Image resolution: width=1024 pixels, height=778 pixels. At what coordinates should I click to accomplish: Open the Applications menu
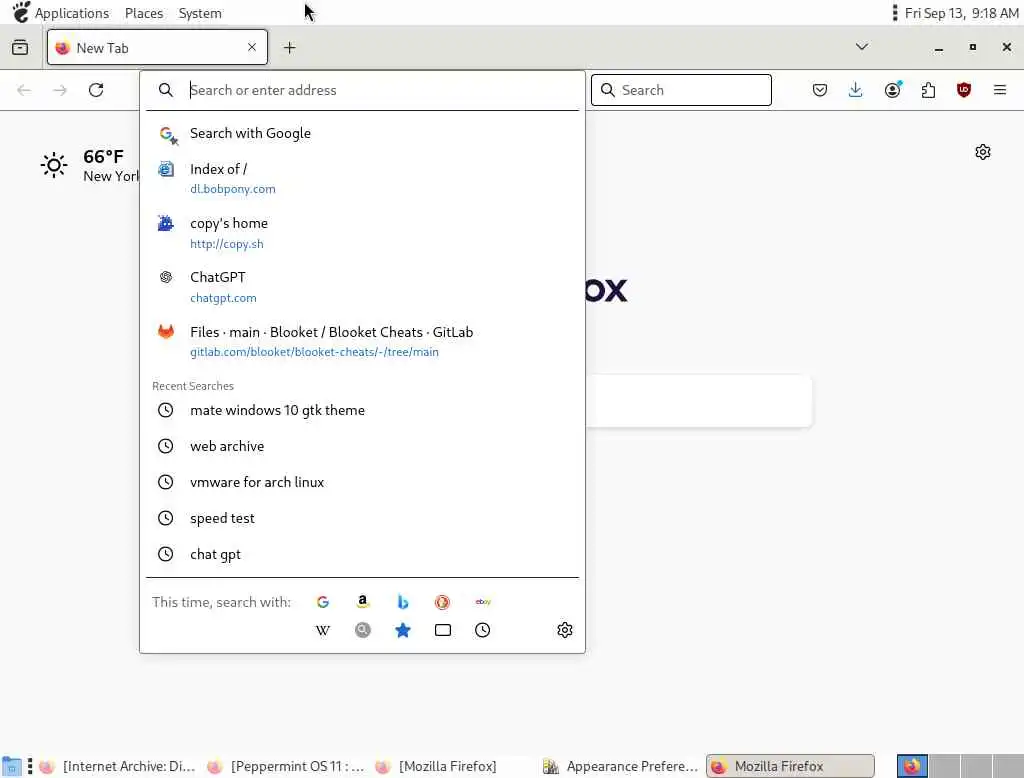(x=61, y=13)
